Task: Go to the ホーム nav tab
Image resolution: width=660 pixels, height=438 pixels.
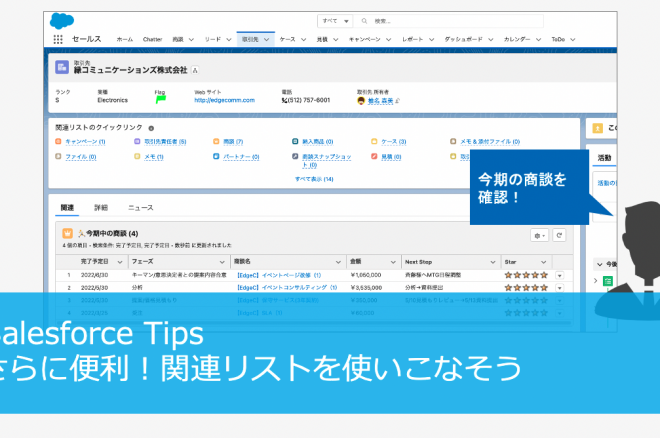Action: pos(125,40)
